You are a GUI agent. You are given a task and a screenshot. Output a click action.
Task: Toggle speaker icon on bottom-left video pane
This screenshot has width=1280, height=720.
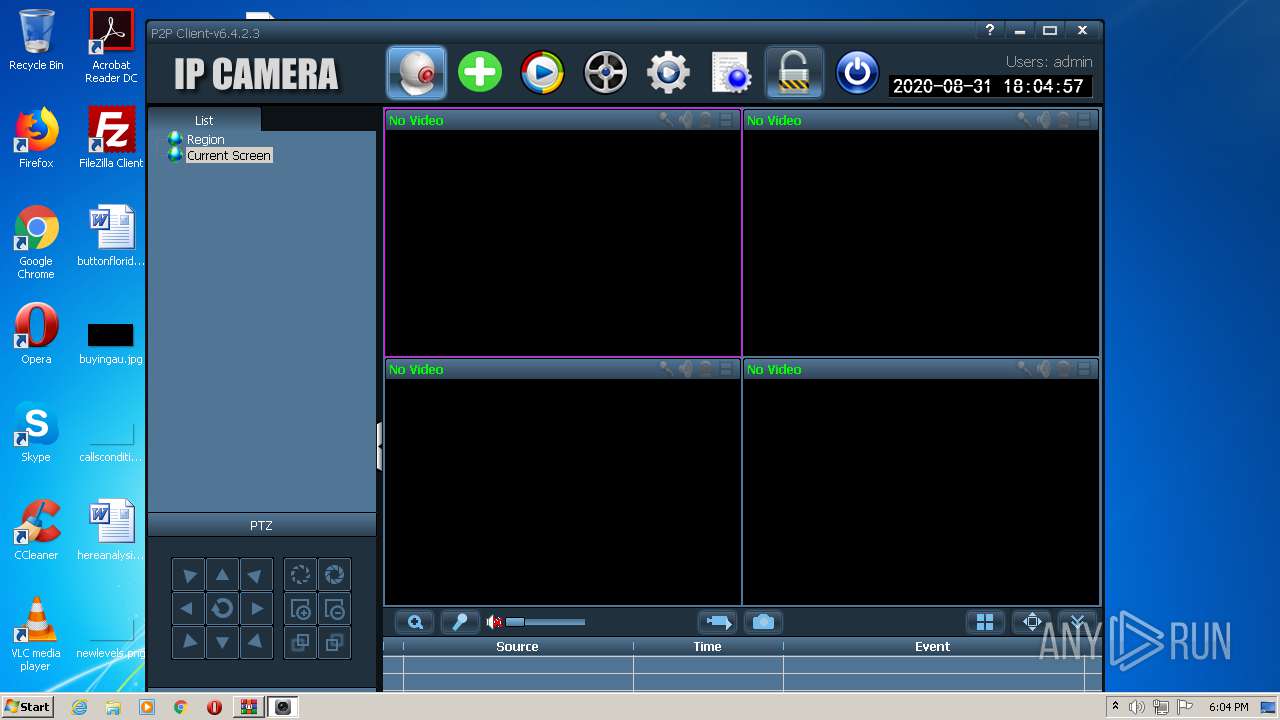[686, 369]
